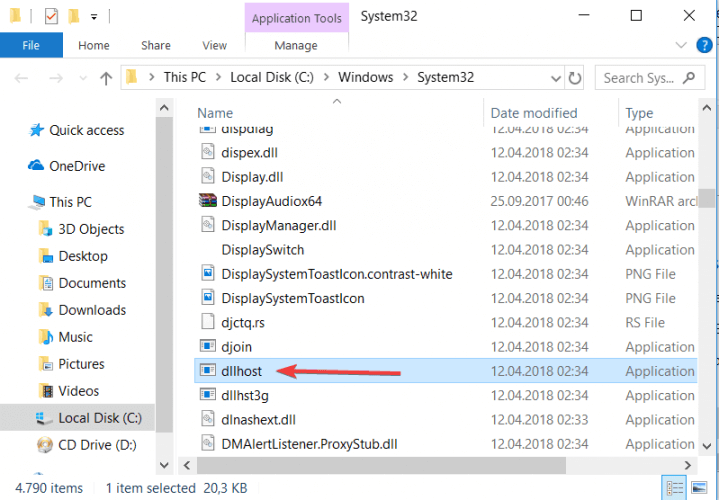Screen dimensions: 719x500
Task: Sort by the Type column header
Action: tap(639, 113)
